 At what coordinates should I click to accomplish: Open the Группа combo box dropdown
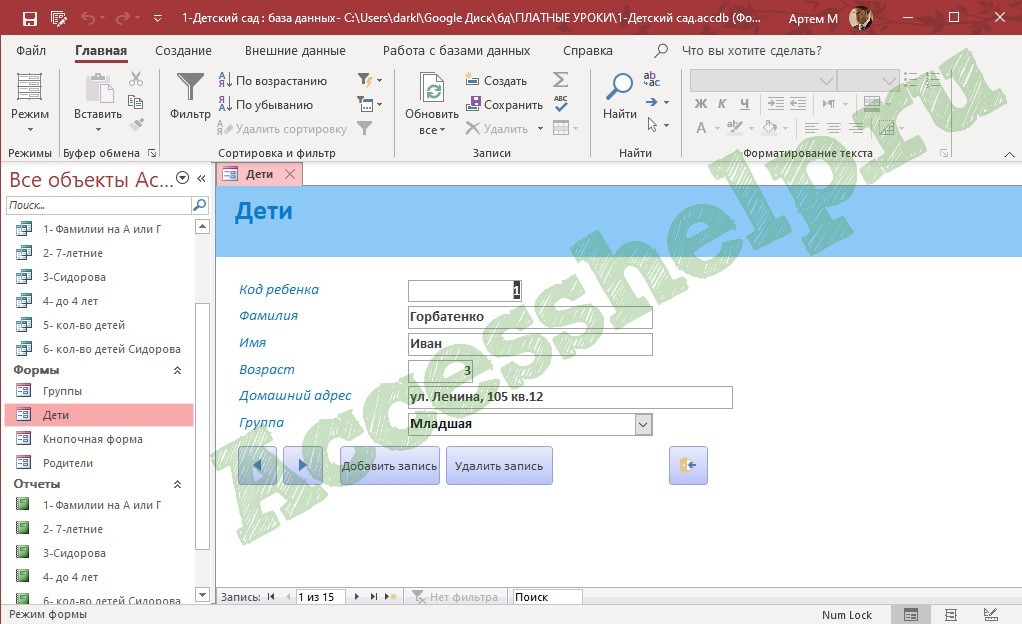tap(643, 424)
